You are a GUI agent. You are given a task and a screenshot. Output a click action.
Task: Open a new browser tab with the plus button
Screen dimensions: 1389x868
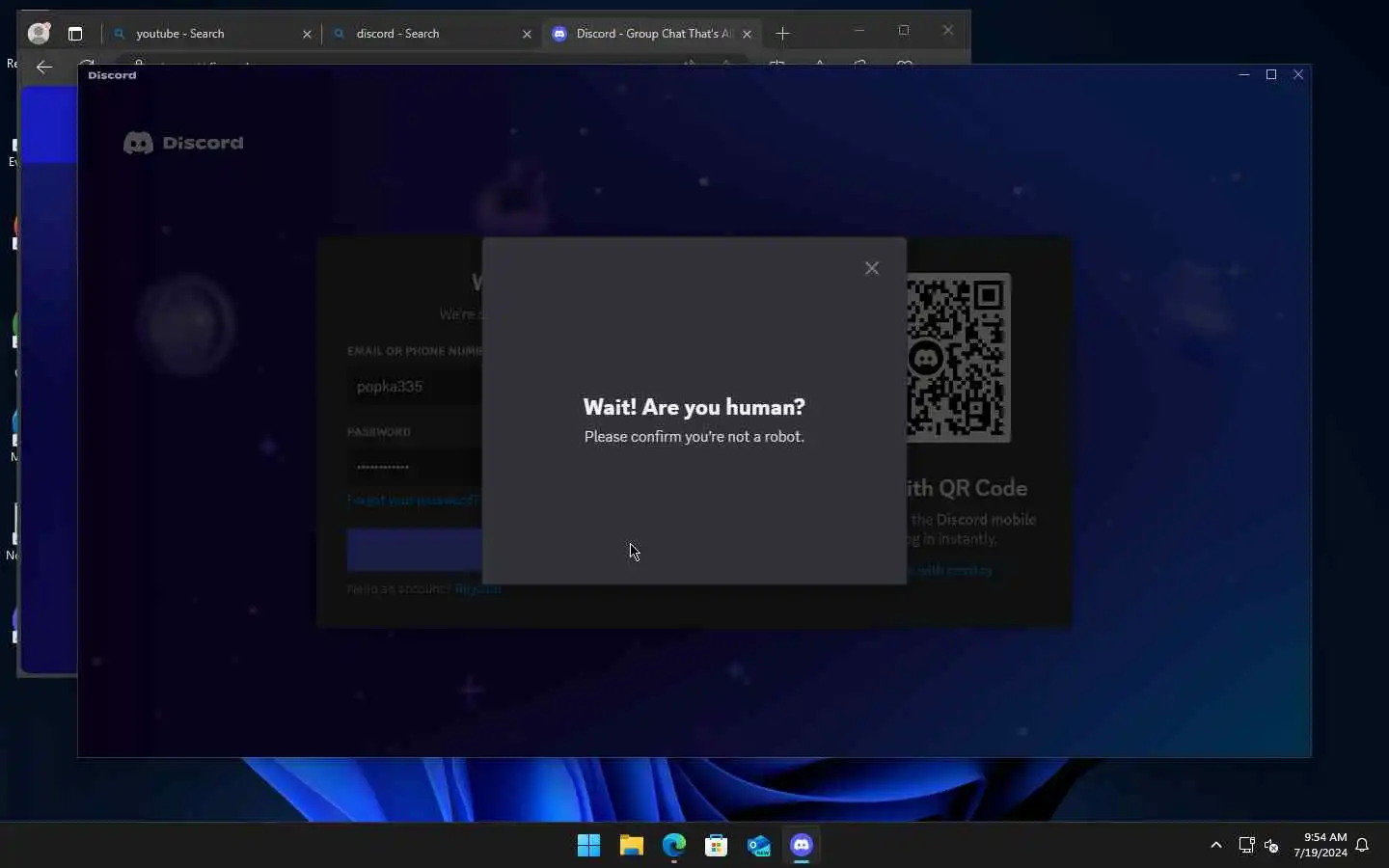pyautogui.click(x=782, y=34)
